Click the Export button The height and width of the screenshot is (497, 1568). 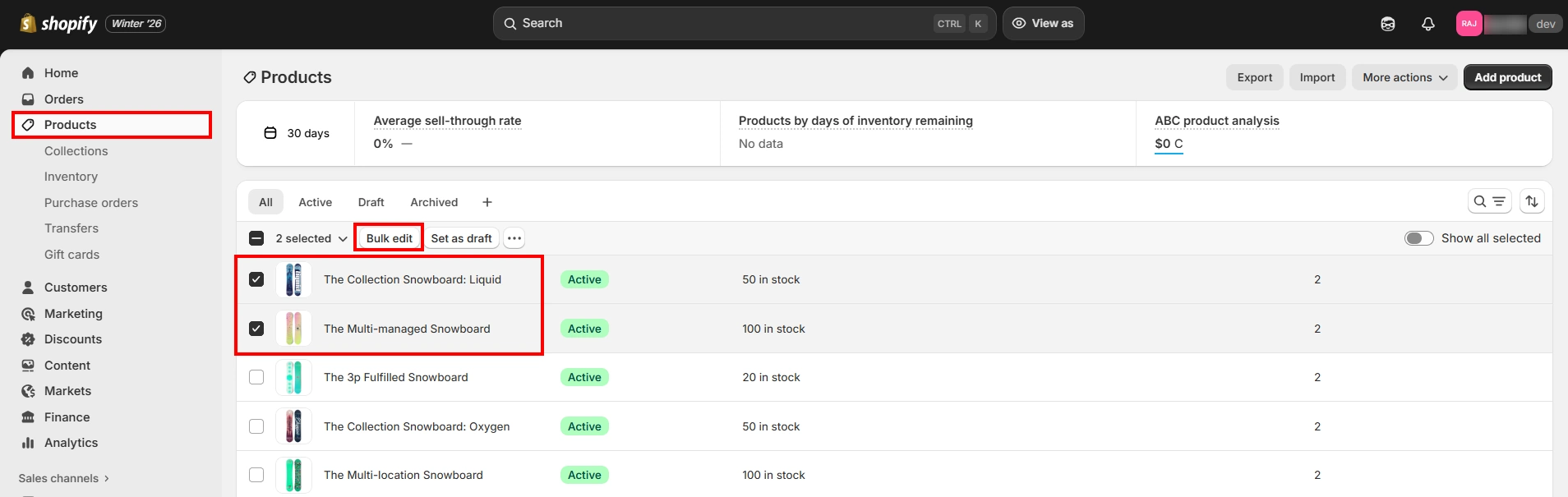(1255, 77)
